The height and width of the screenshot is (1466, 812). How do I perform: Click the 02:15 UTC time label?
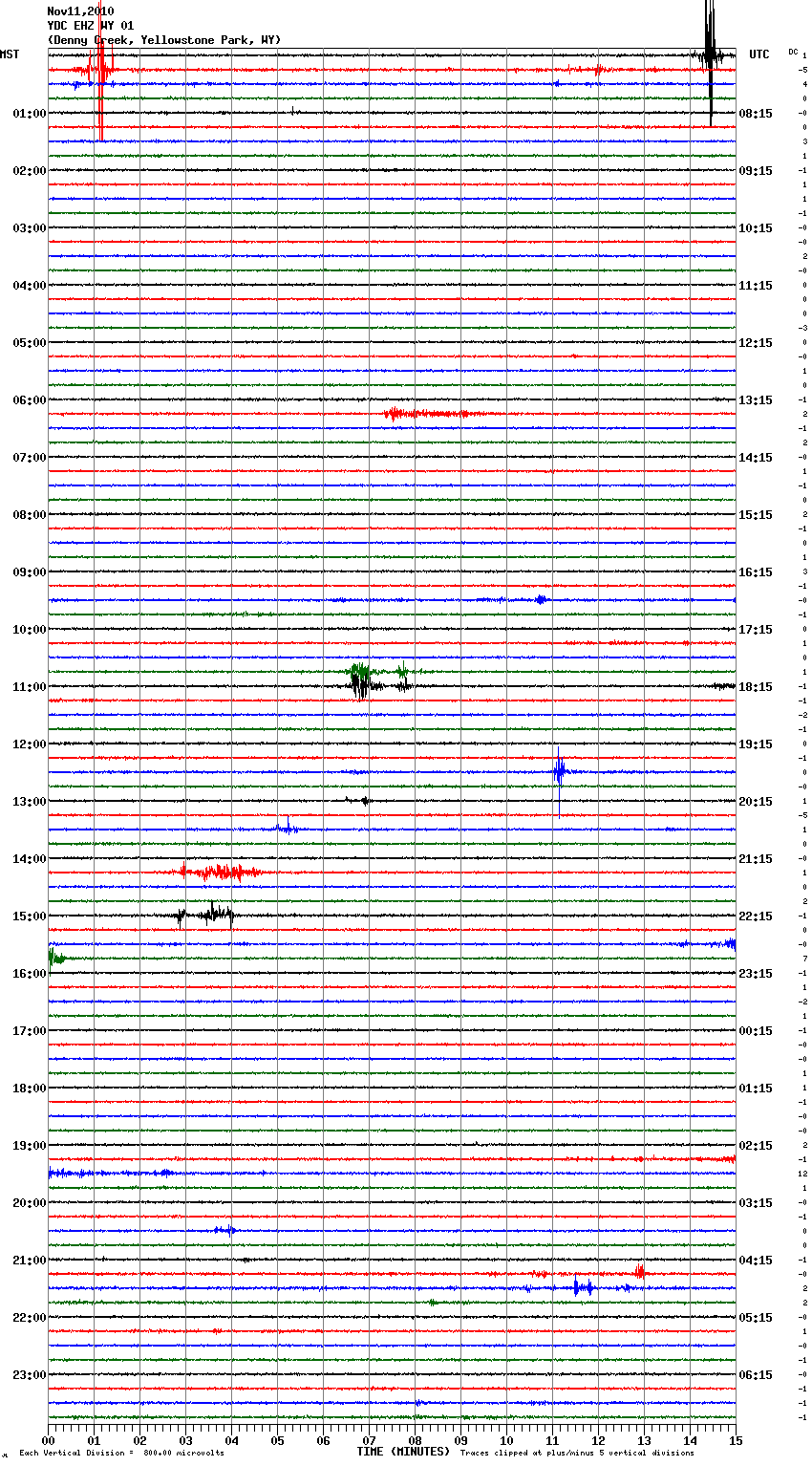pos(756,1146)
